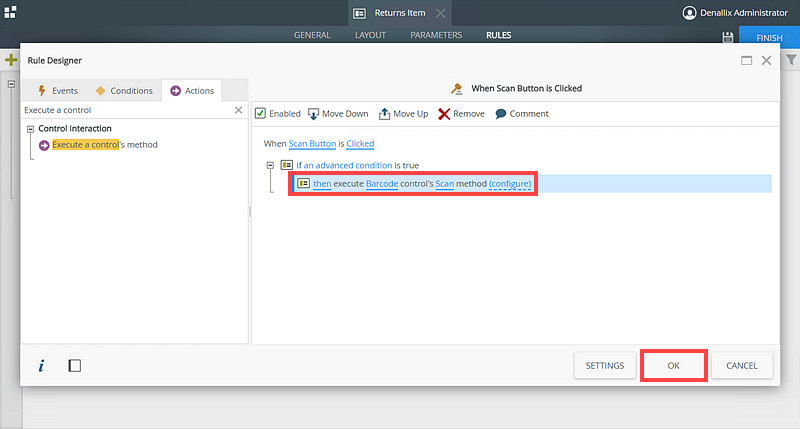Open the app launcher grid icon
Viewport: 800px width, 429px height.
pyautogui.click(x=10, y=12)
